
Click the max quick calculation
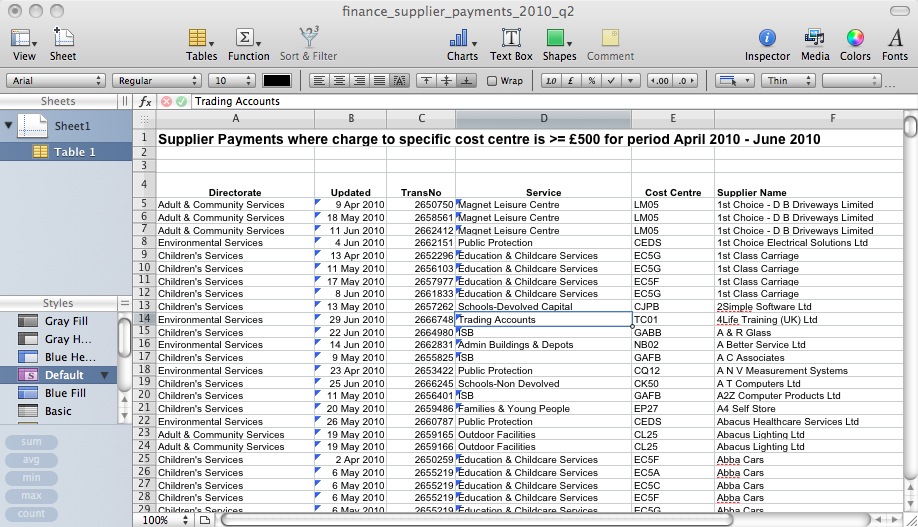click(31, 496)
